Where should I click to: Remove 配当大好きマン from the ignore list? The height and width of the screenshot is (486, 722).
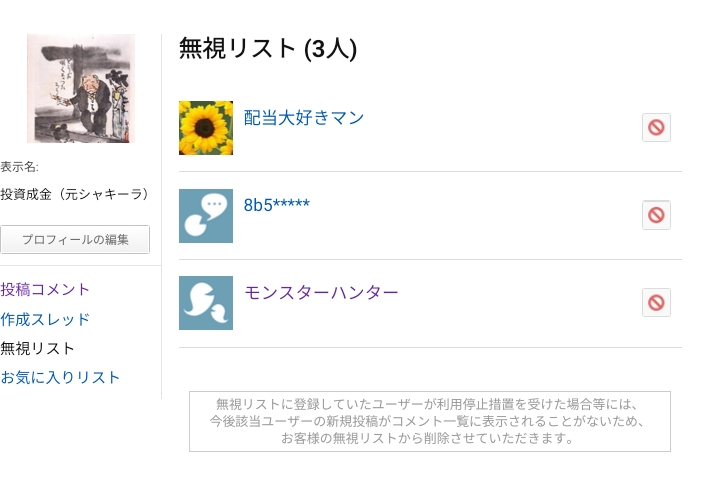coord(656,128)
